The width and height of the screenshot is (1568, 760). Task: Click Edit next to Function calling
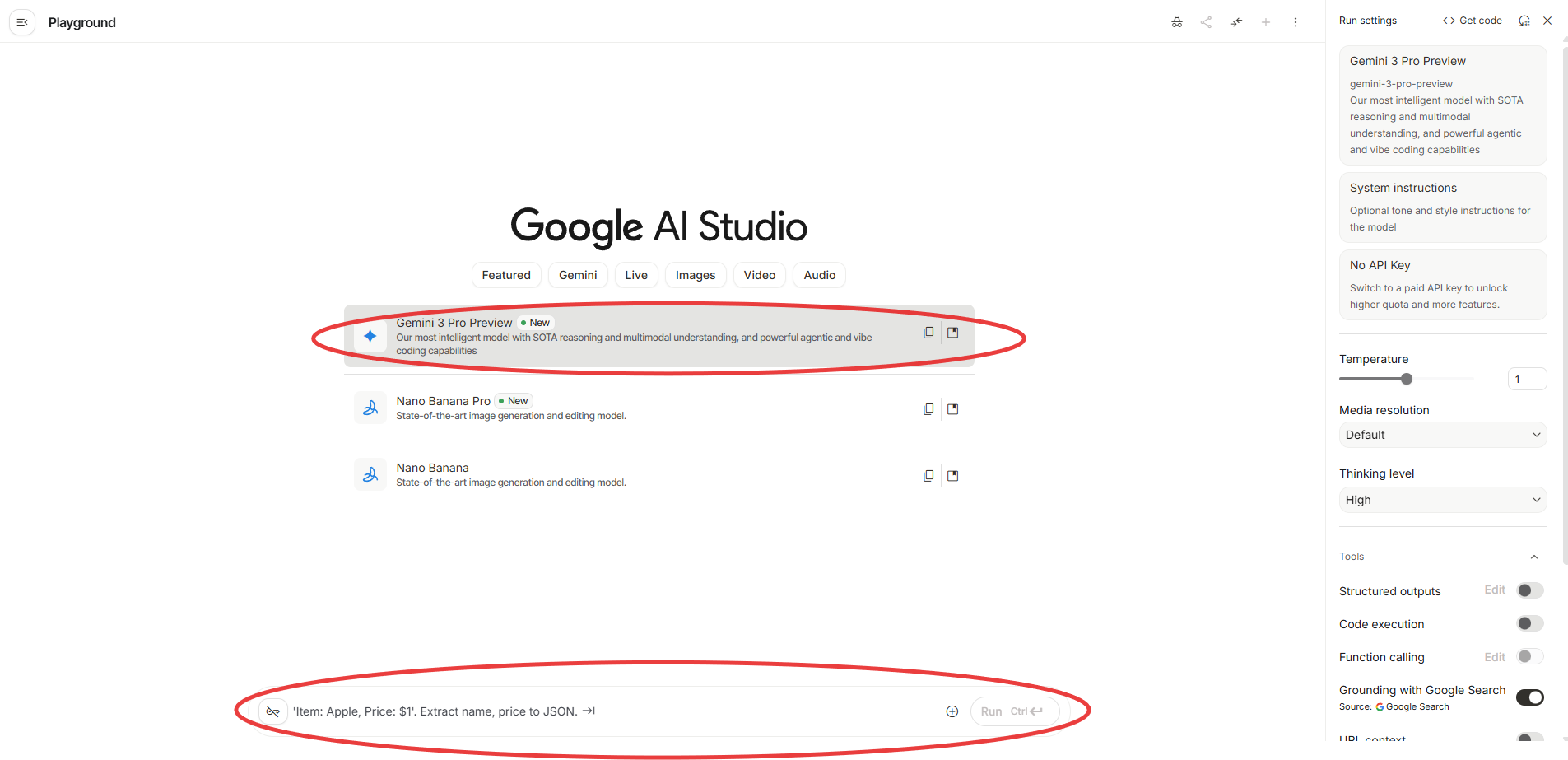[x=1495, y=656]
